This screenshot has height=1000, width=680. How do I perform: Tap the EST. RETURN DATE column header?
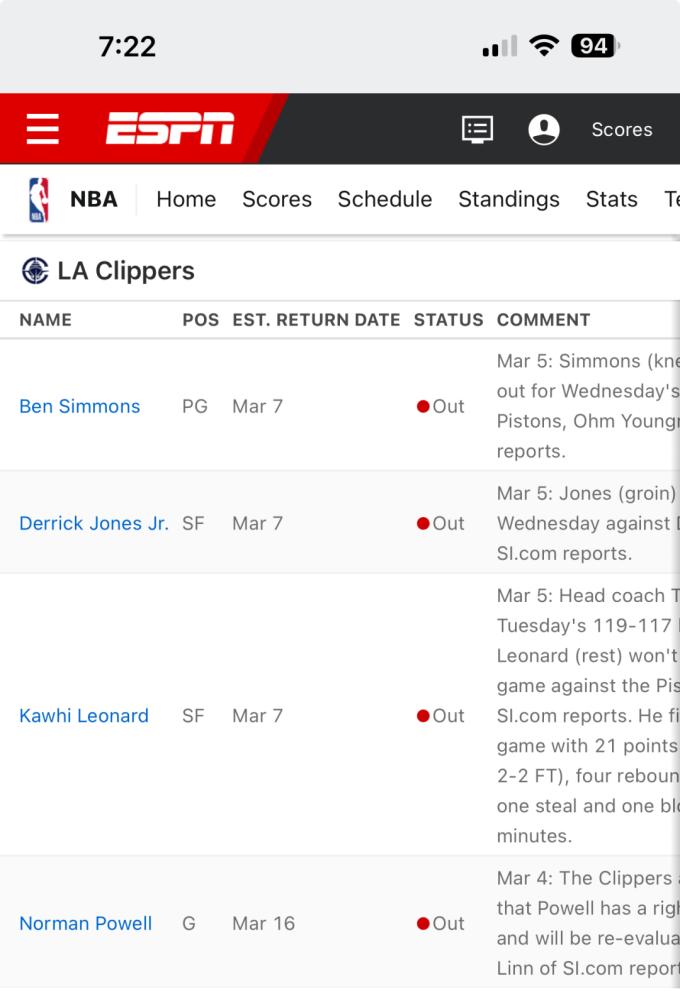[316, 320]
